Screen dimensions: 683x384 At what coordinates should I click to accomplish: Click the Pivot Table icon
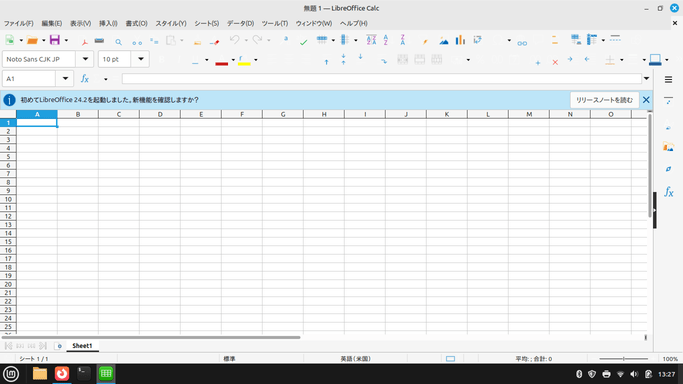(x=477, y=40)
